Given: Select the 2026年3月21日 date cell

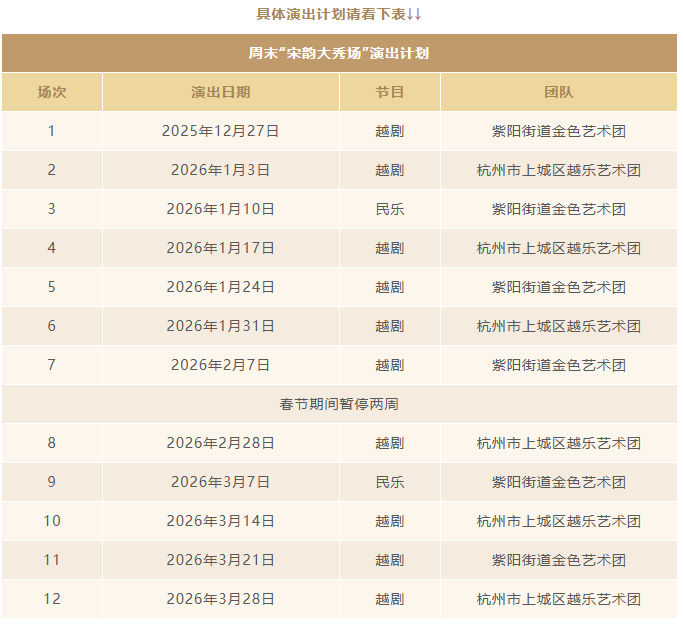Looking at the screenshot, I should coord(220,560).
